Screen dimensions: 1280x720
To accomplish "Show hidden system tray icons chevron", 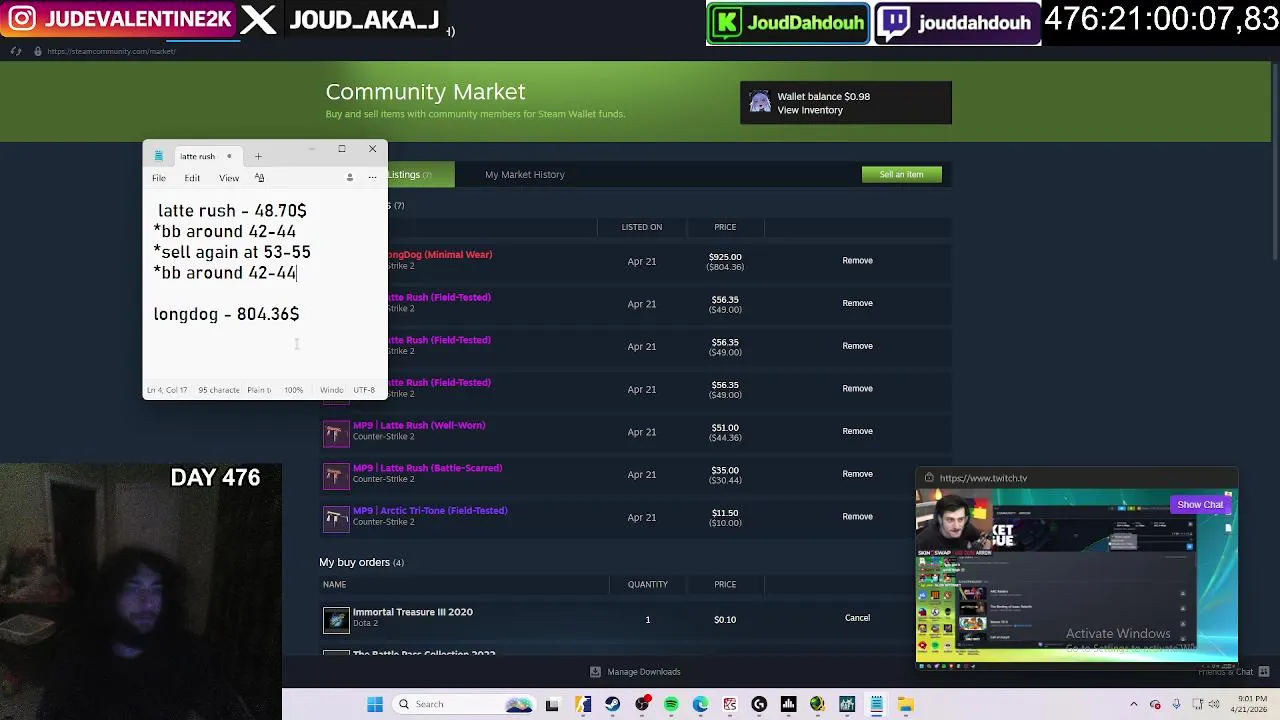I will point(1134,704).
